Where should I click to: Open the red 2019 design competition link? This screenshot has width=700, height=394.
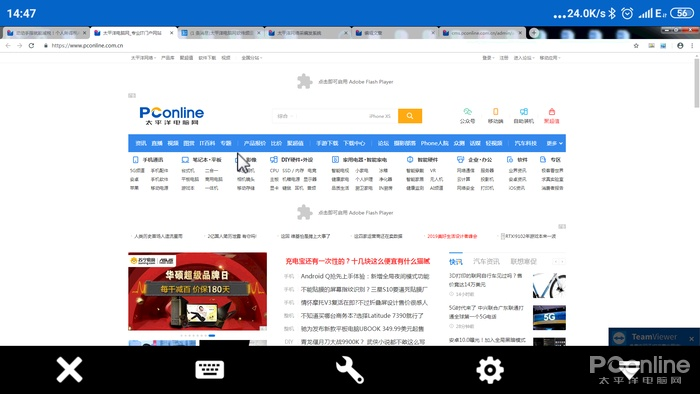pos(452,236)
